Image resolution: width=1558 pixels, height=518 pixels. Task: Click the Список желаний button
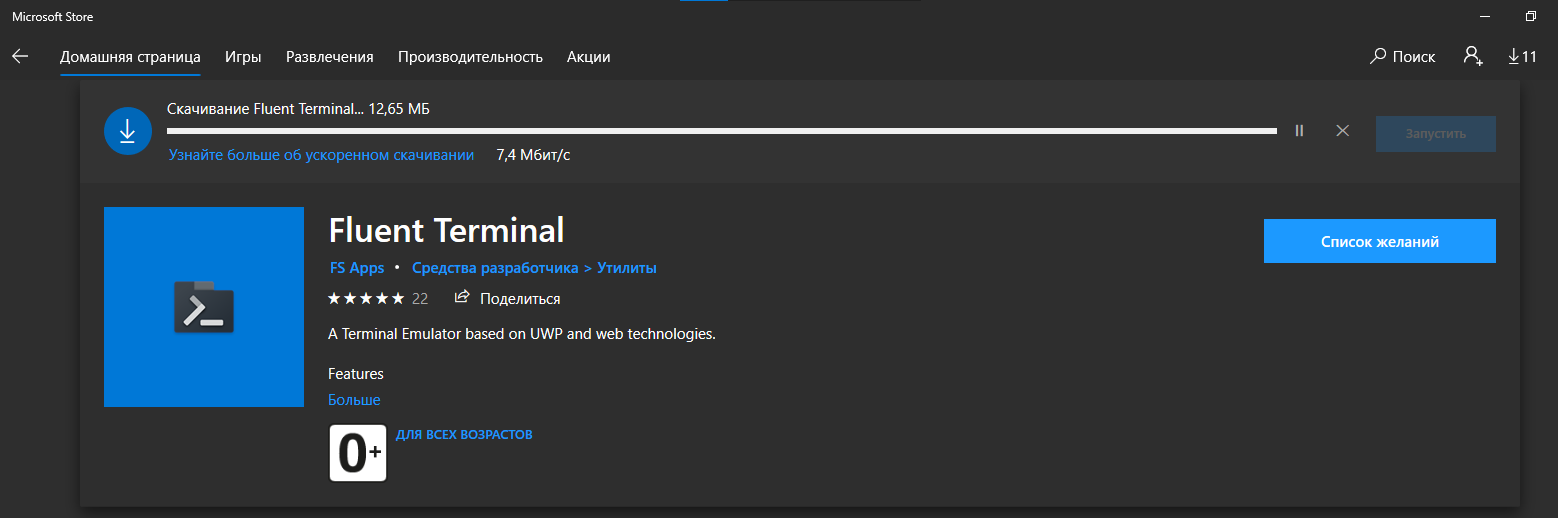click(1379, 241)
